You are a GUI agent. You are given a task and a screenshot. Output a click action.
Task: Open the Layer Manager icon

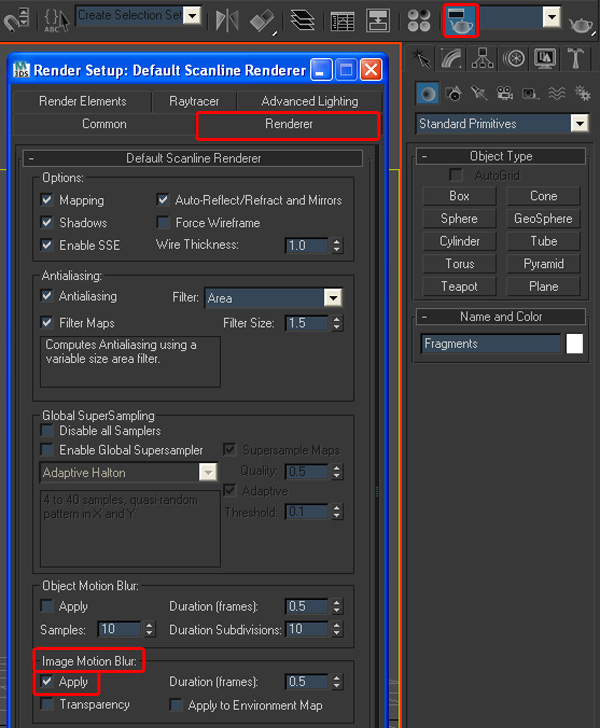pyautogui.click(x=302, y=21)
